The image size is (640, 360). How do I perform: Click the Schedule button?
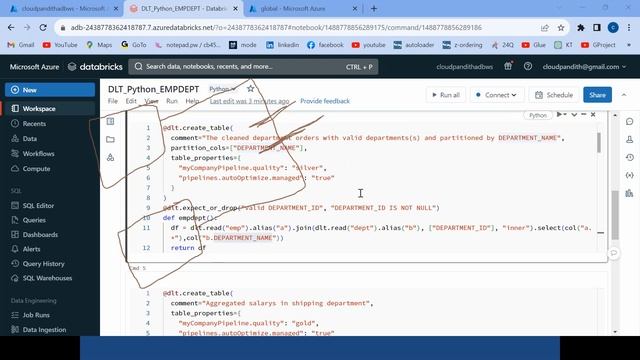tap(554, 95)
